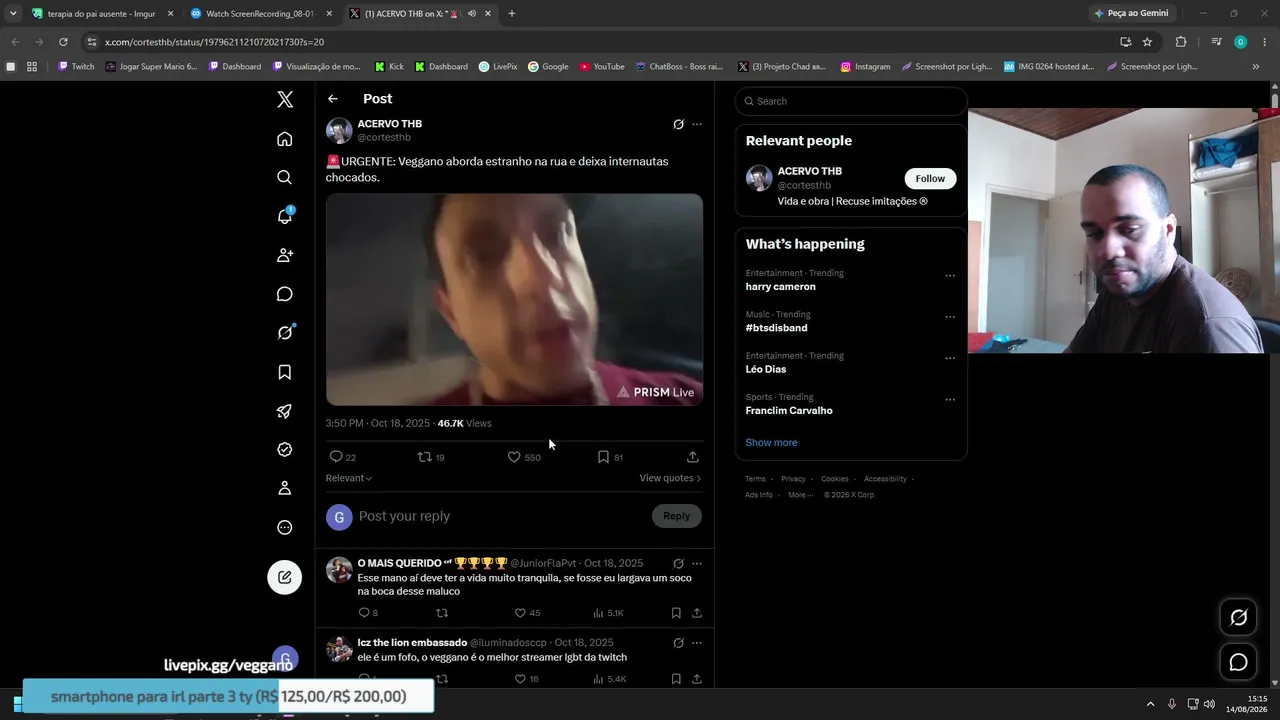Ask Grok about lcz the lion embassado comment
Image resolution: width=1280 pixels, height=720 pixels.
pos(678,643)
